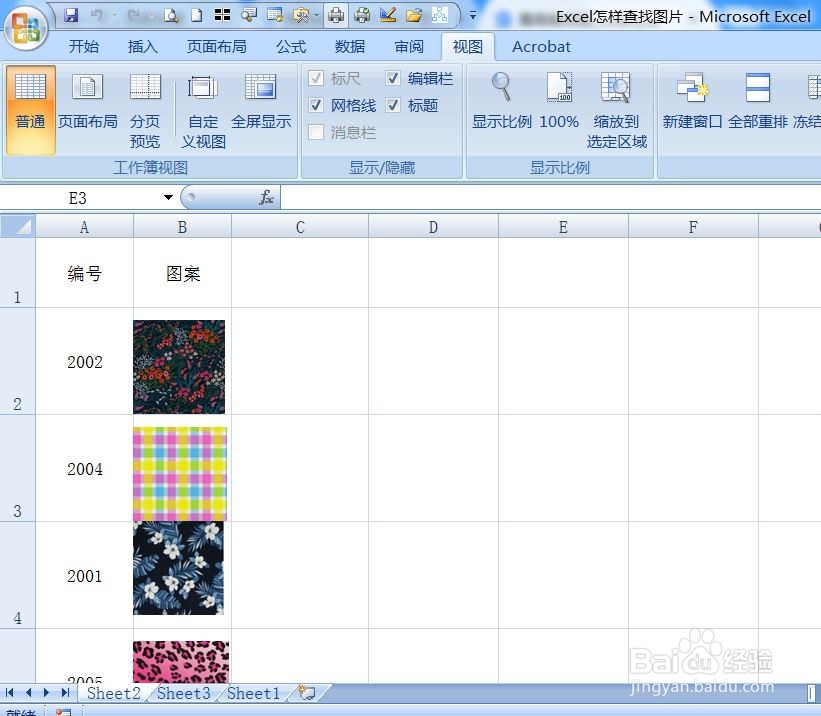The height and width of the screenshot is (716, 821).
Task: Click 全部重排 arrange all windows
Action: pos(757,105)
